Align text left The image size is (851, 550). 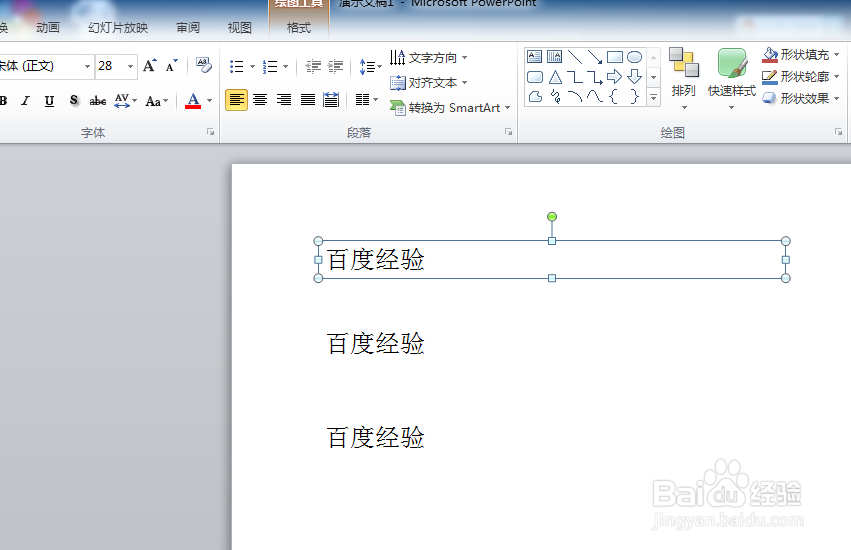tap(237, 100)
